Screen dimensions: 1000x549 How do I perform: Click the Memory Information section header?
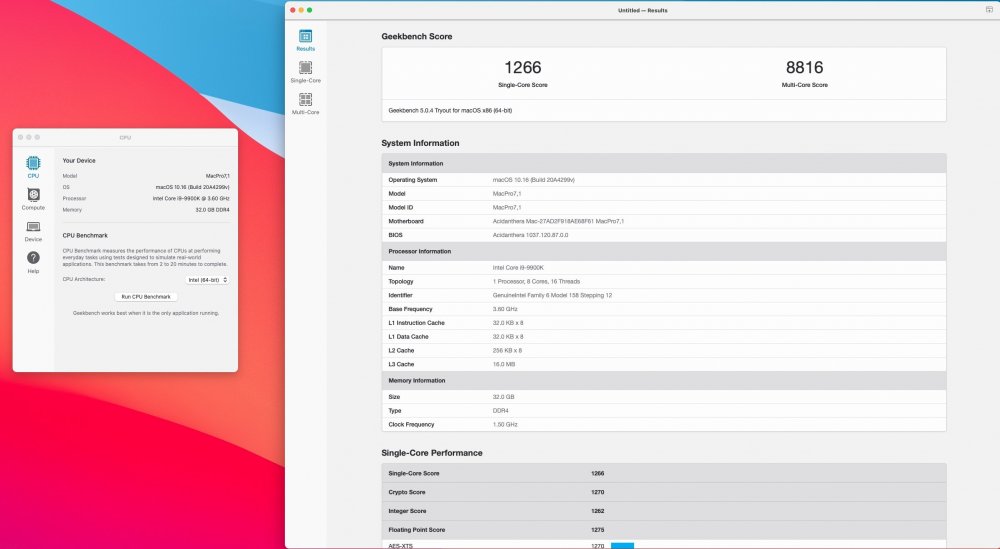664,381
